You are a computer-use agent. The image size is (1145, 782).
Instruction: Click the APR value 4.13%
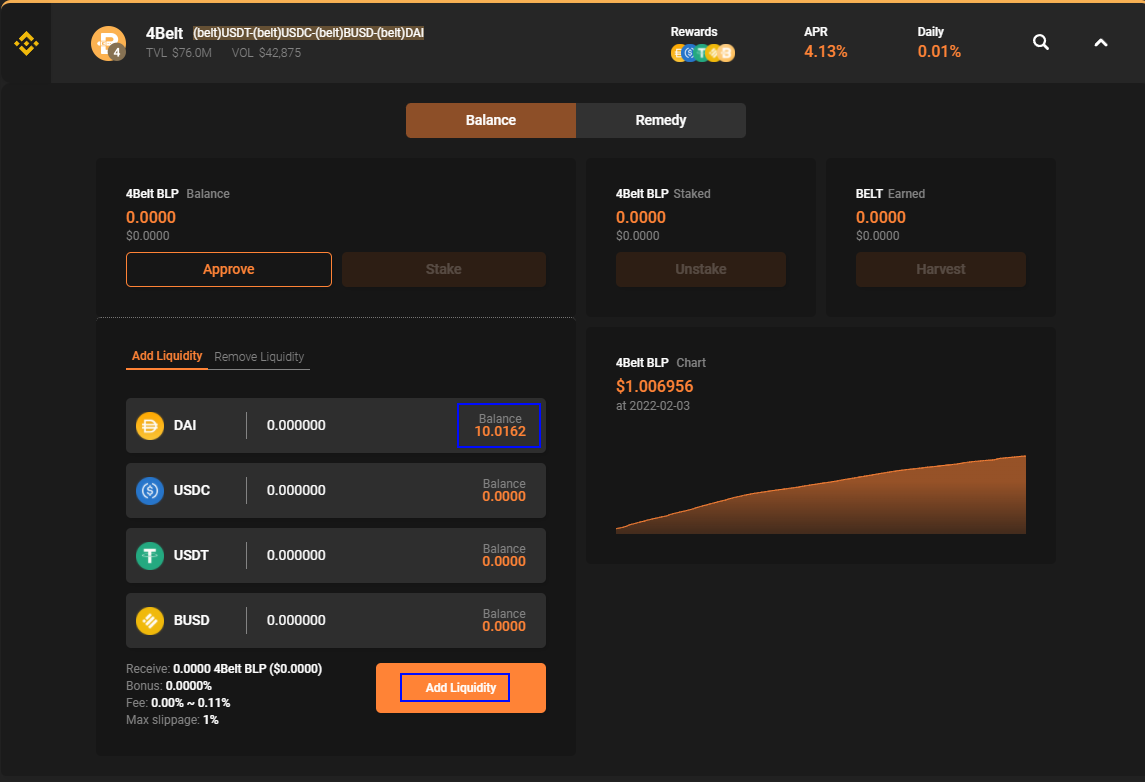click(x=826, y=52)
